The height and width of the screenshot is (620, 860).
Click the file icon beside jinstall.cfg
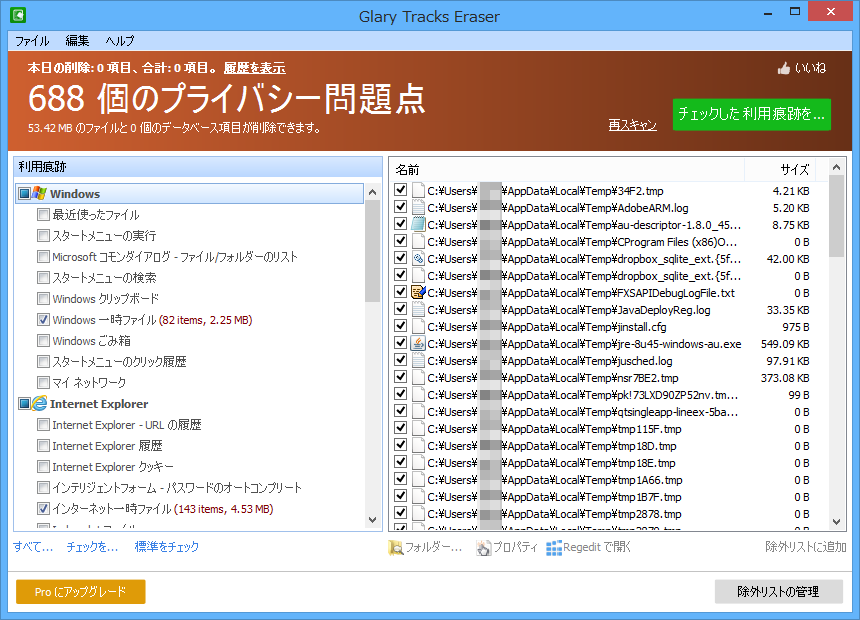click(418, 326)
